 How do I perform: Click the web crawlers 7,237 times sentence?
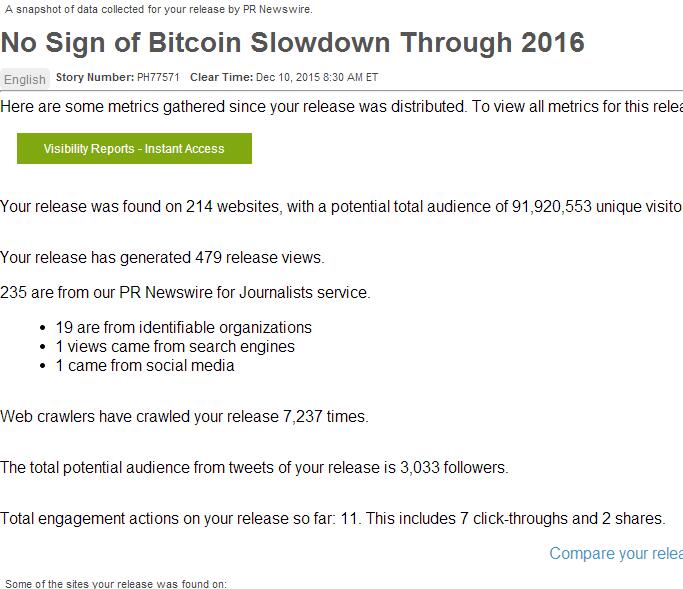184,416
